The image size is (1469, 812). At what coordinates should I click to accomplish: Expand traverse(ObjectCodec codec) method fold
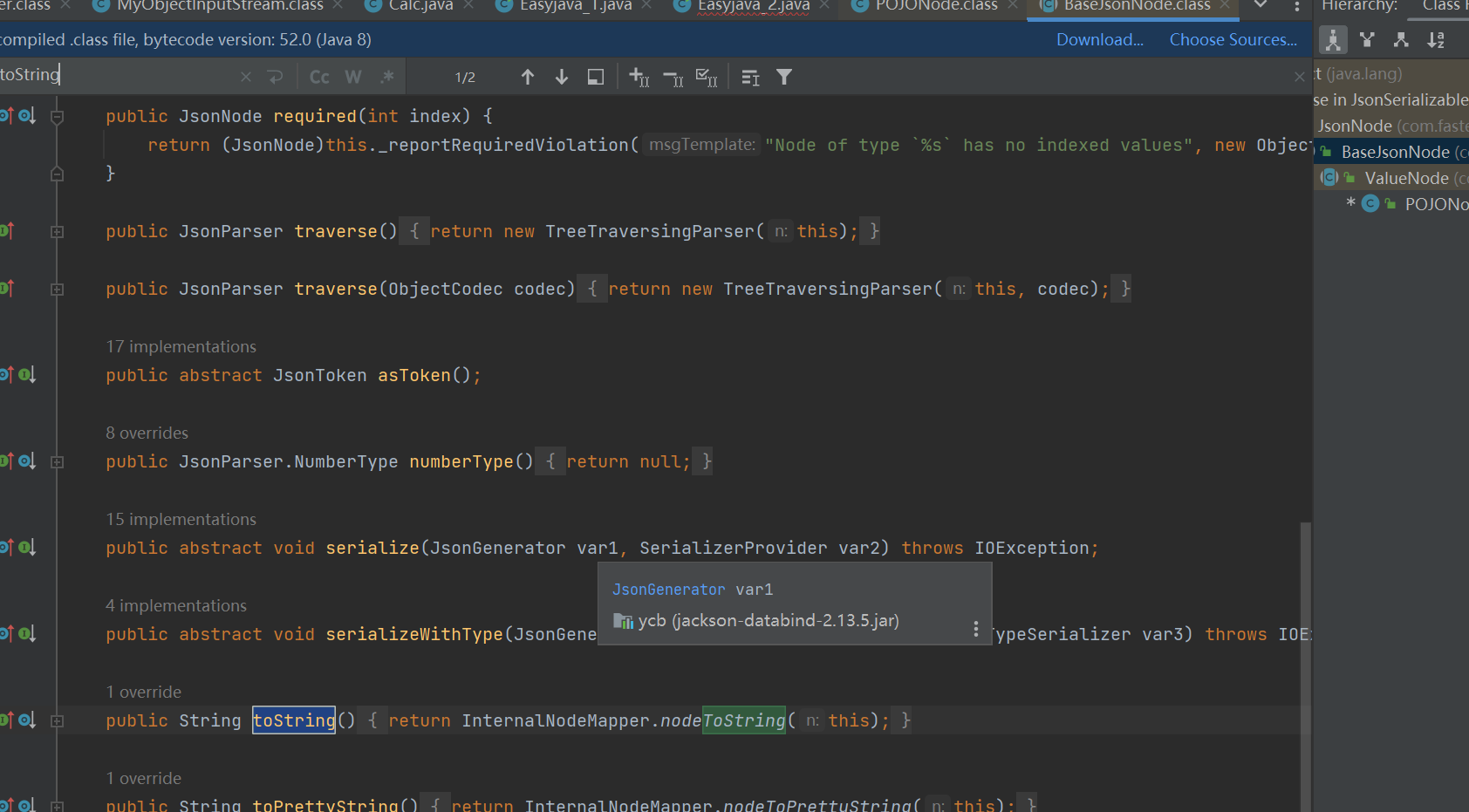57,289
